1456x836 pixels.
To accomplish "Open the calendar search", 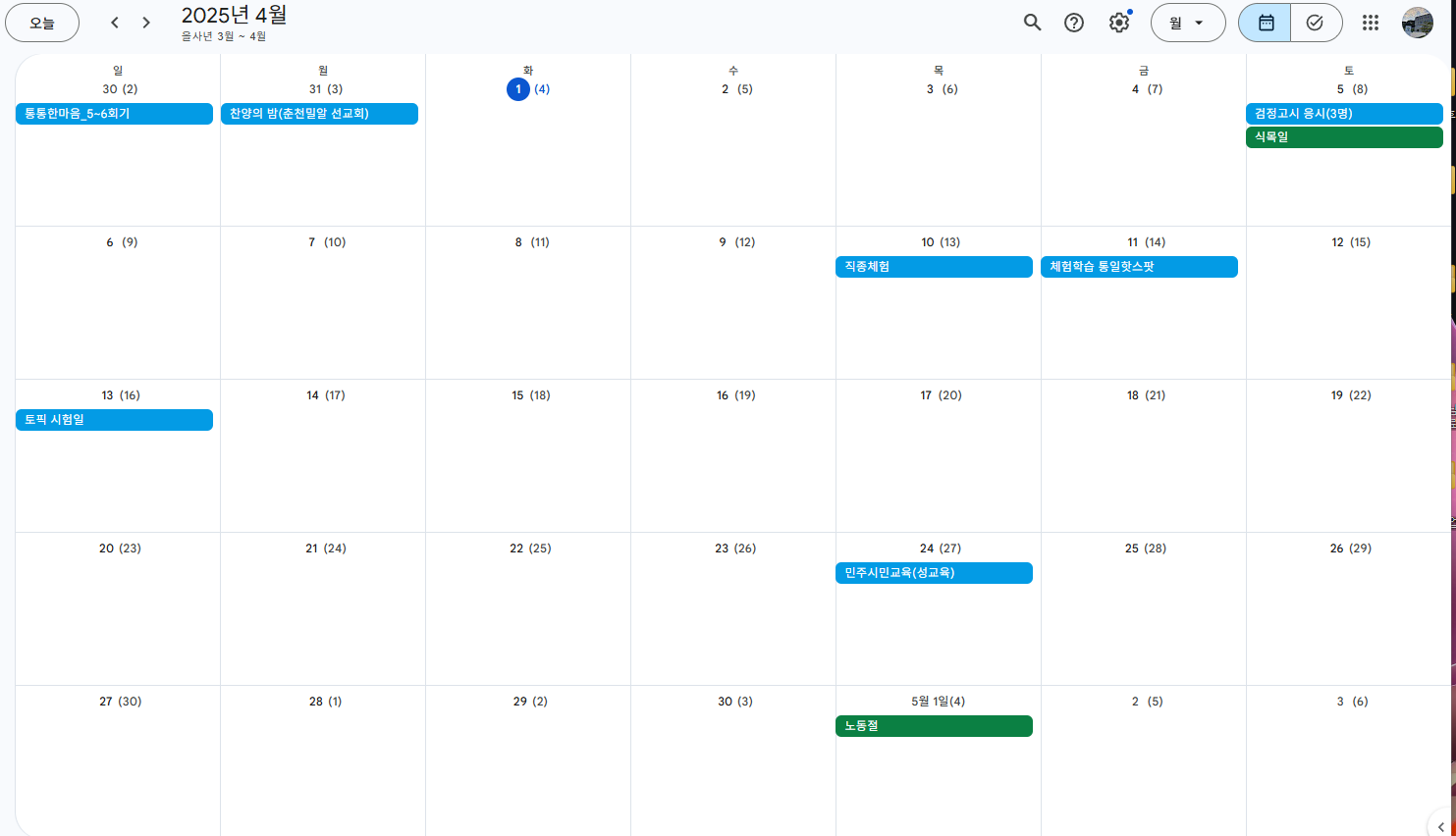I will [x=1032, y=23].
